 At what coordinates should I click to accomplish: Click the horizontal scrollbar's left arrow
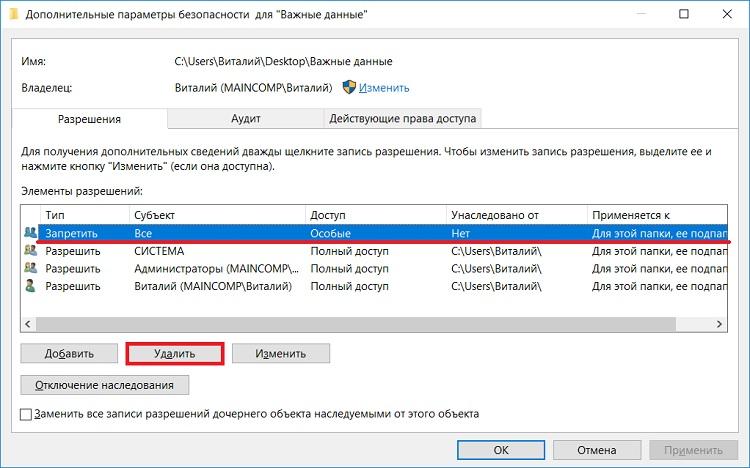click(x=28, y=324)
